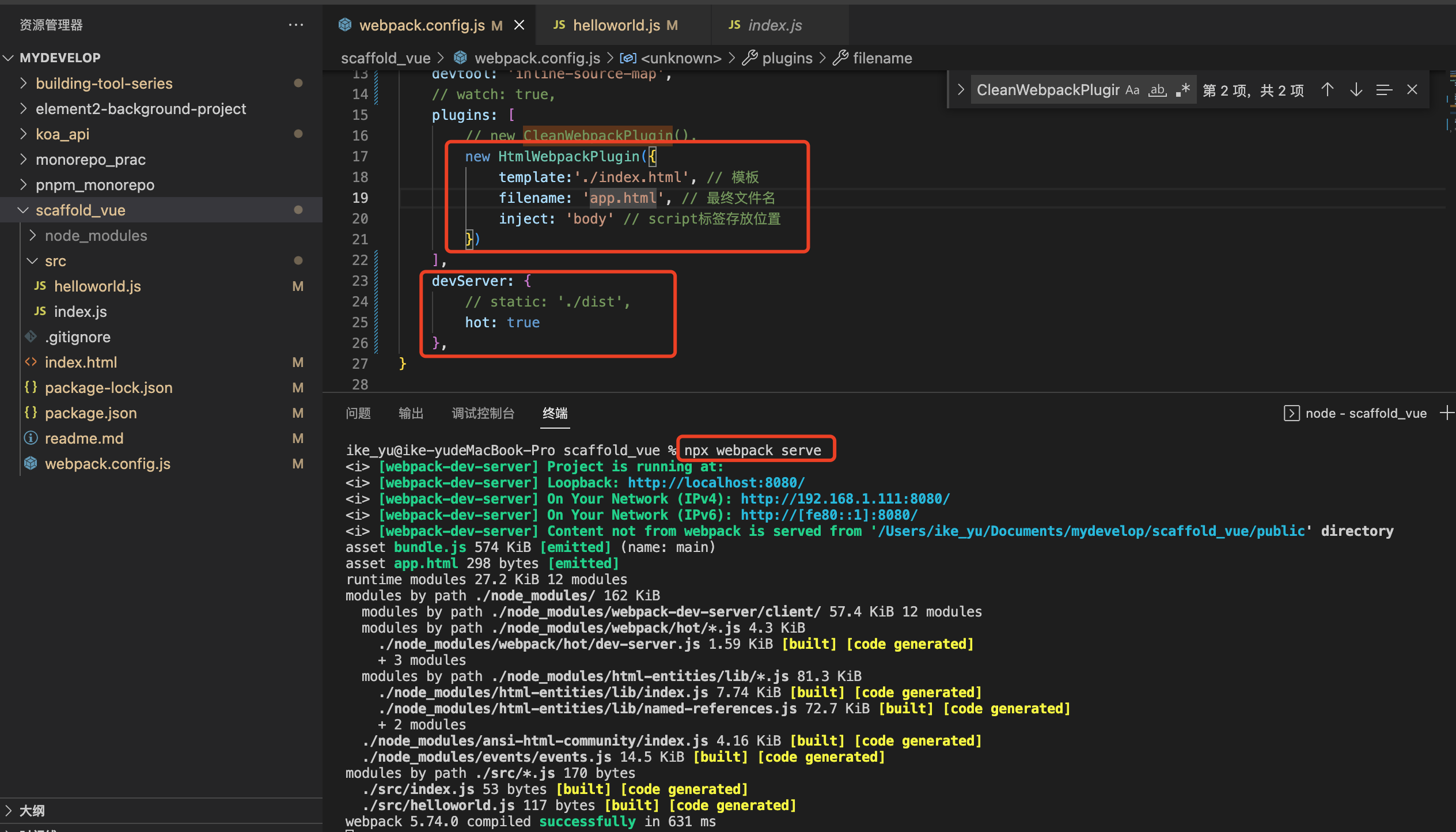
Task: Go to previous search match arrow
Action: pyautogui.click(x=1327, y=90)
